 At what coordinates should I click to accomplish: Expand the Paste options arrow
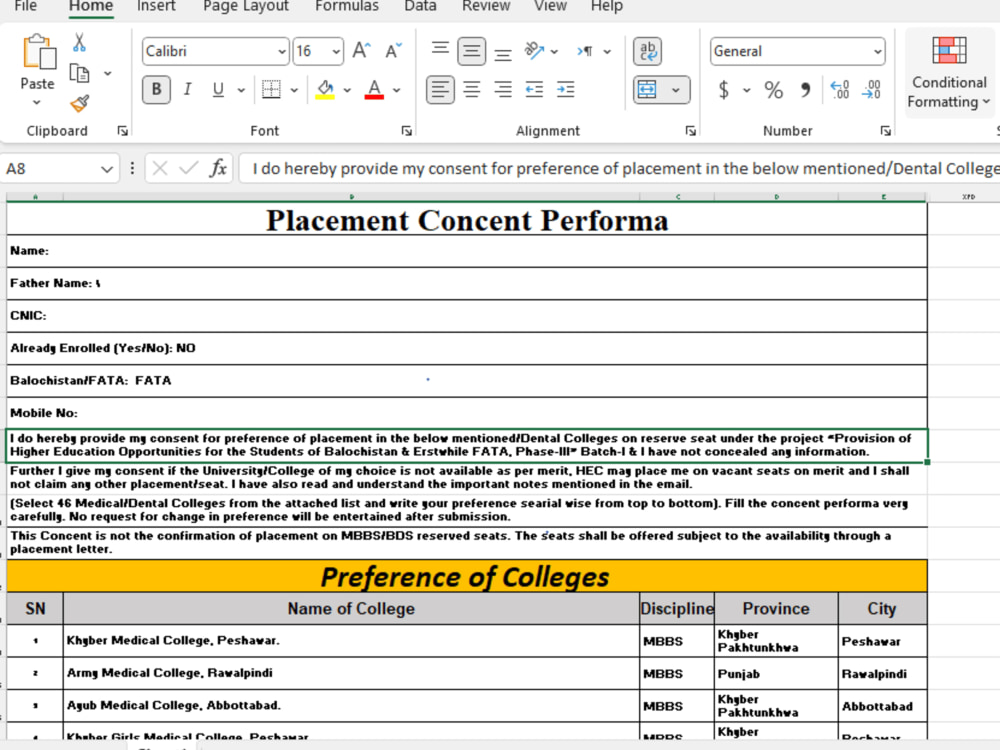click(x=37, y=102)
